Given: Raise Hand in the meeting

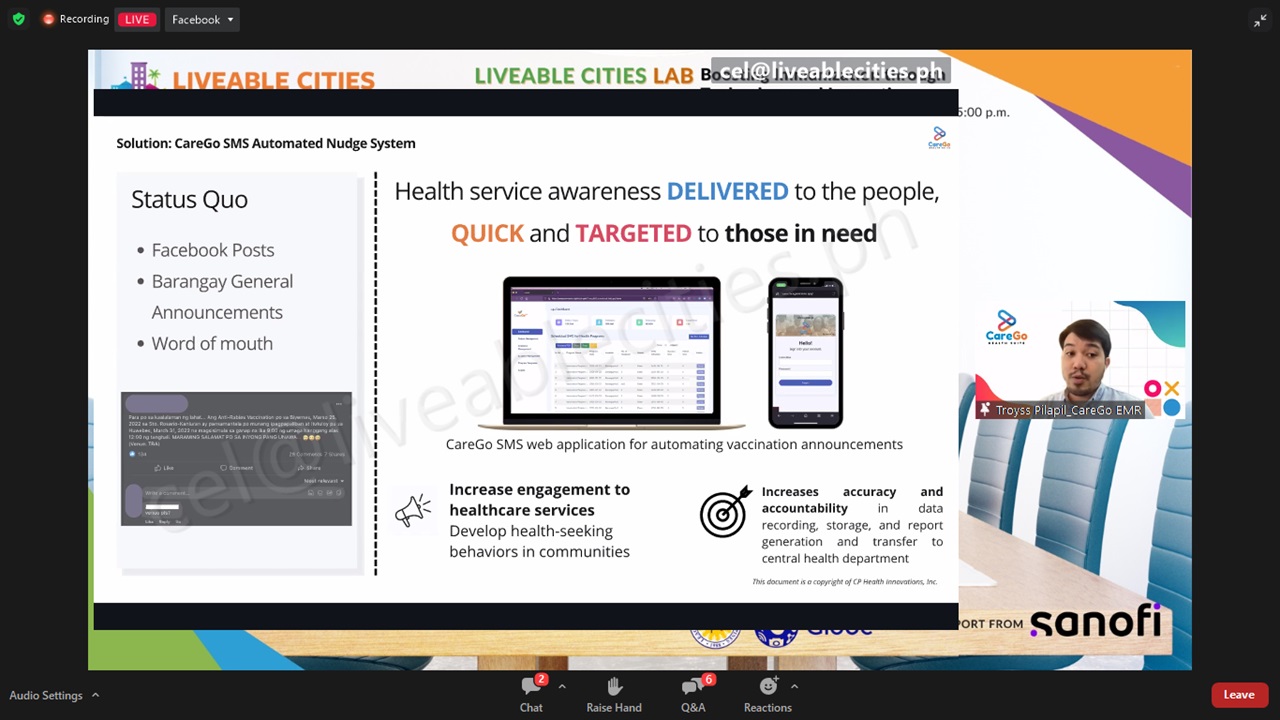Looking at the screenshot, I should pyautogui.click(x=614, y=694).
